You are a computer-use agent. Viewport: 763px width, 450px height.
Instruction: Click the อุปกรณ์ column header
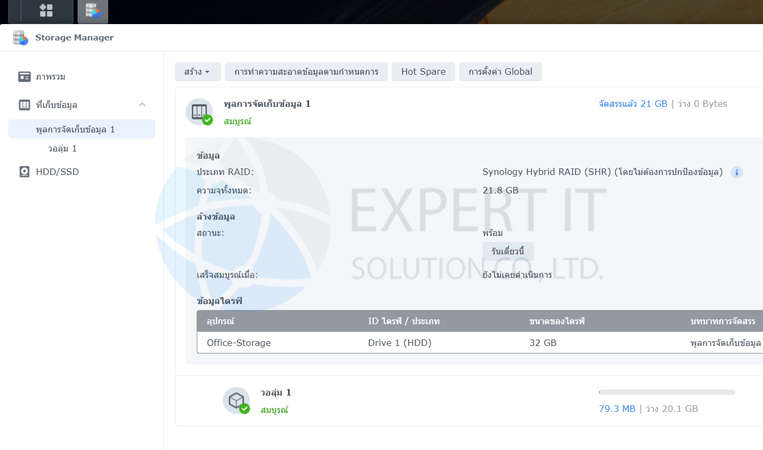pos(220,321)
